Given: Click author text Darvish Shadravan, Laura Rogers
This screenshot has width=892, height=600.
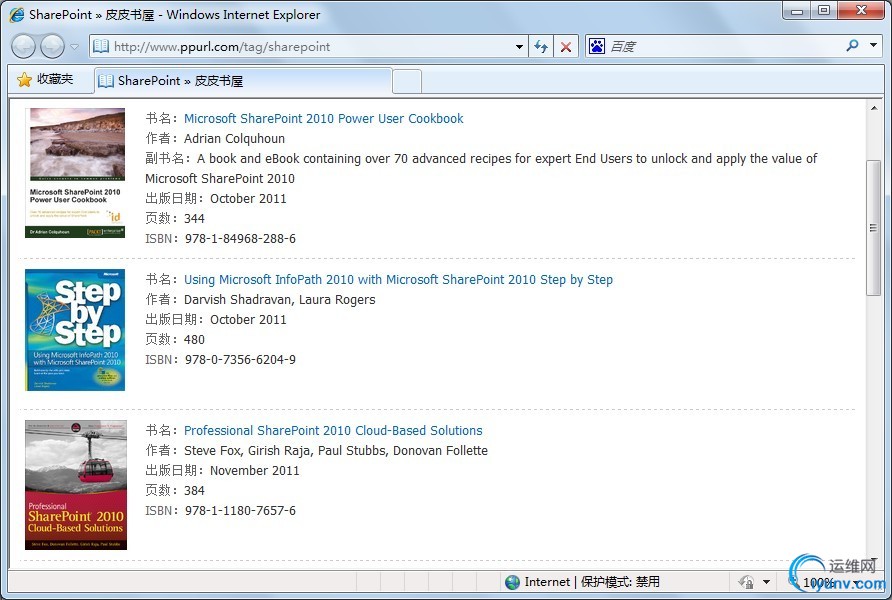Looking at the screenshot, I should 279,300.
